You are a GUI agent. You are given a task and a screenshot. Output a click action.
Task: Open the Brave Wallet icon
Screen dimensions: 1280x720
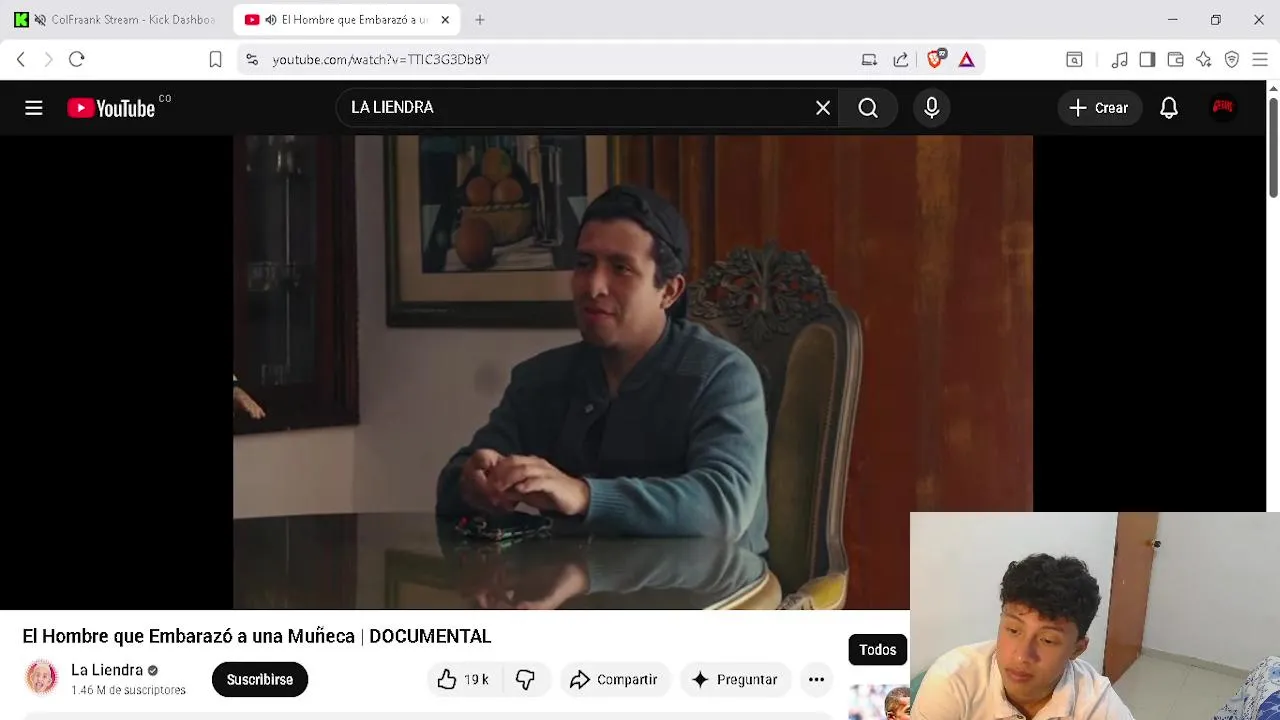(x=1176, y=60)
